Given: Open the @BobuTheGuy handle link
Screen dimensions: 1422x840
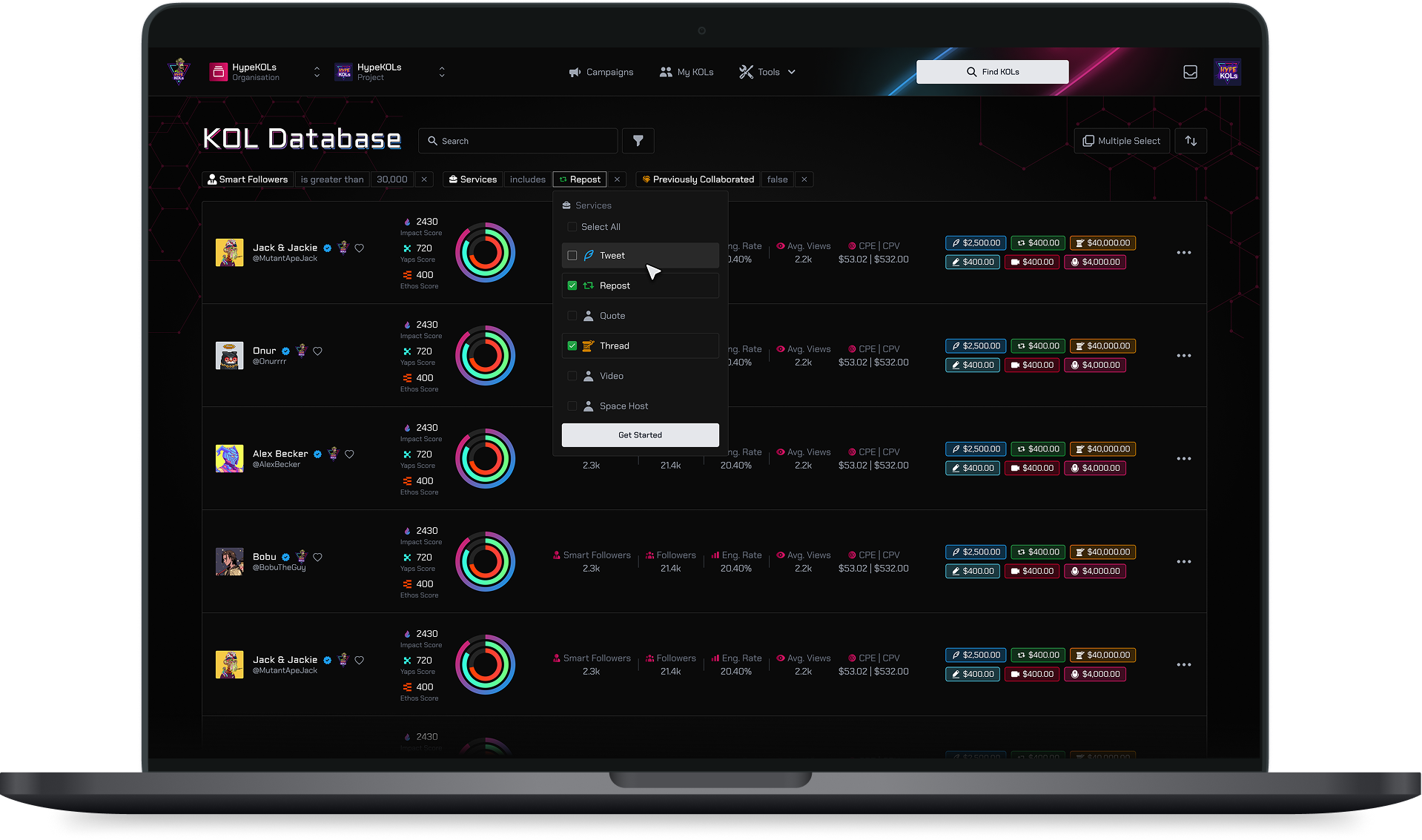Looking at the screenshot, I should click(279, 568).
